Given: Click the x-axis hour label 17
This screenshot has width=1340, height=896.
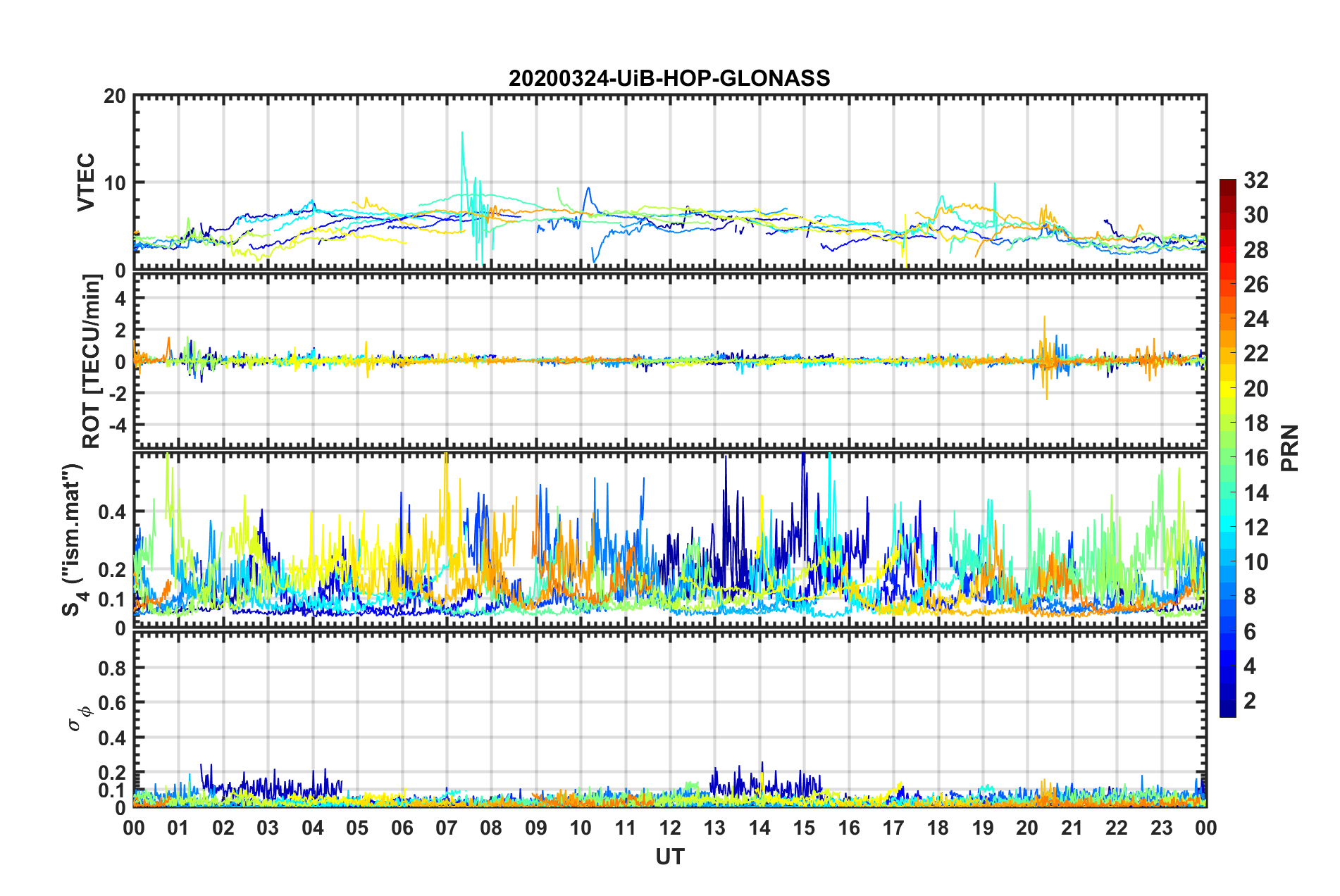Looking at the screenshot, I should pos(893,828).
